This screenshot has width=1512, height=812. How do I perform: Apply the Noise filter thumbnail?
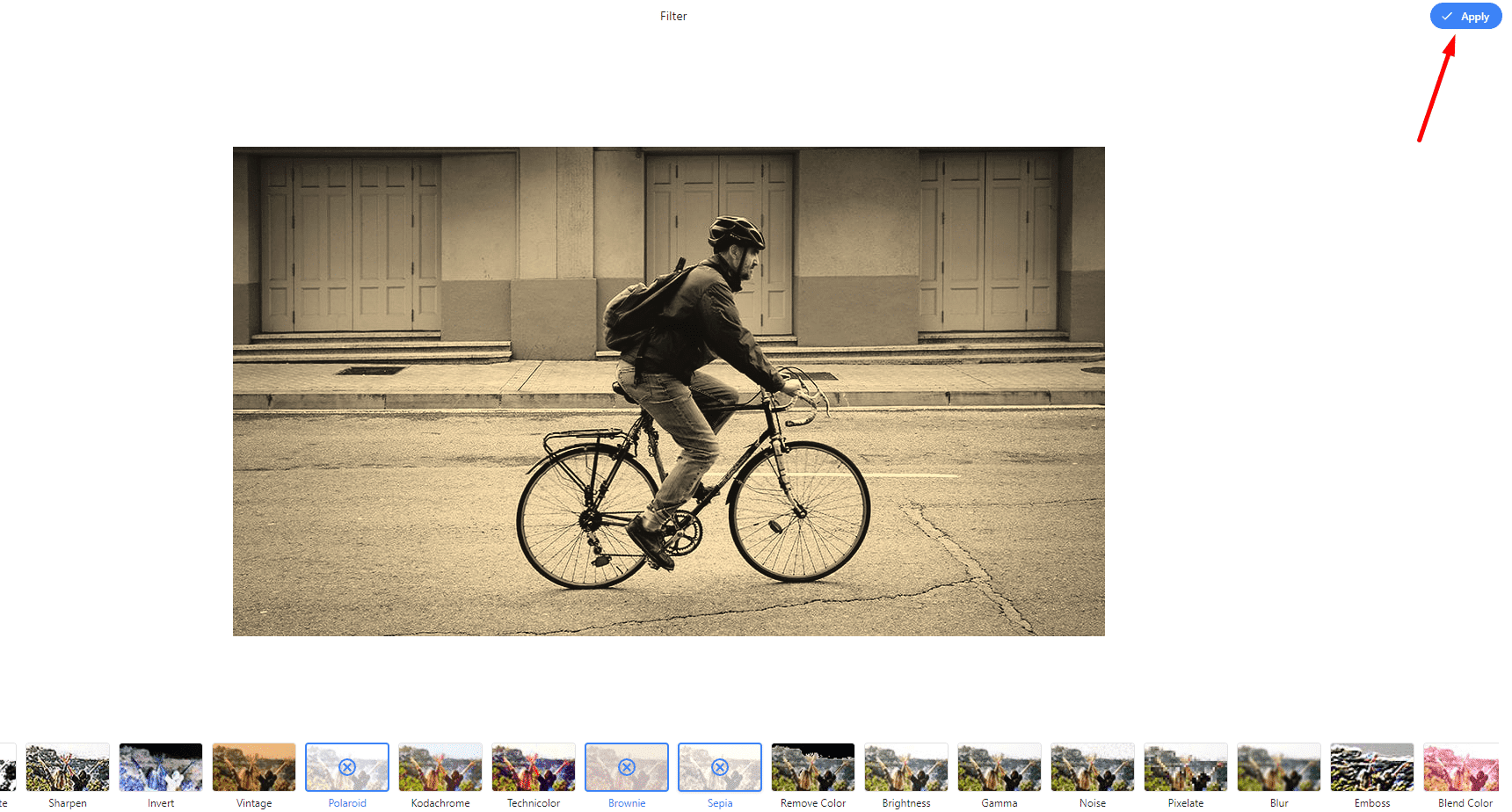click(x=1093, y=767)
